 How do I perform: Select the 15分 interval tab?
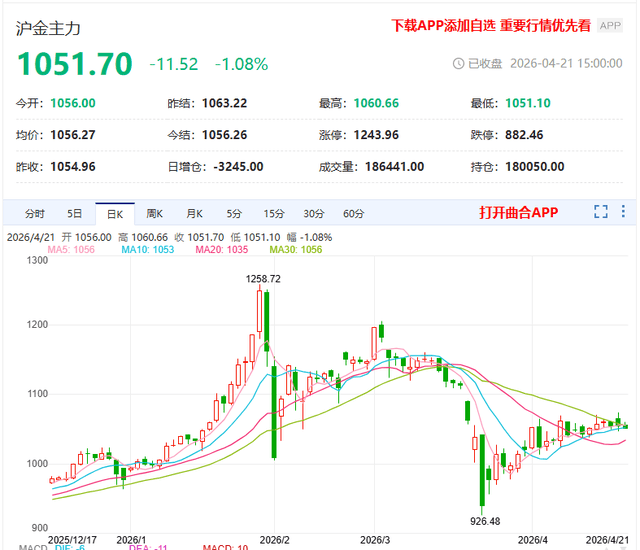coord(274,213)
